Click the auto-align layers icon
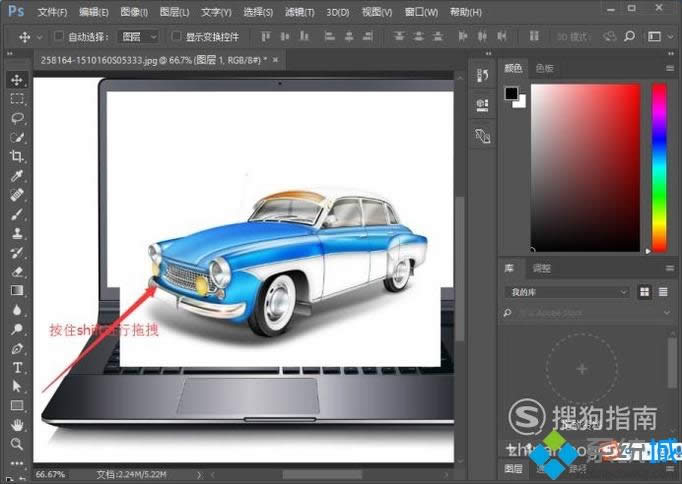 (x=534, y=37)
